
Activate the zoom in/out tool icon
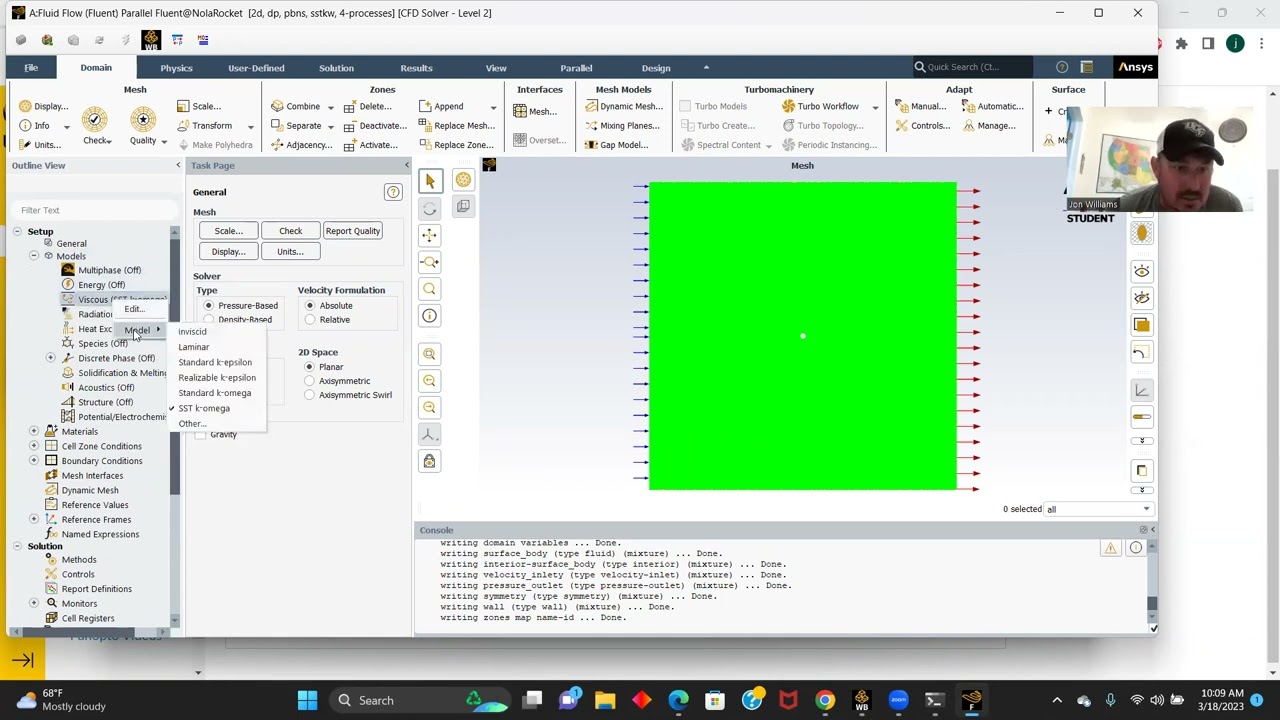[430, 262]
